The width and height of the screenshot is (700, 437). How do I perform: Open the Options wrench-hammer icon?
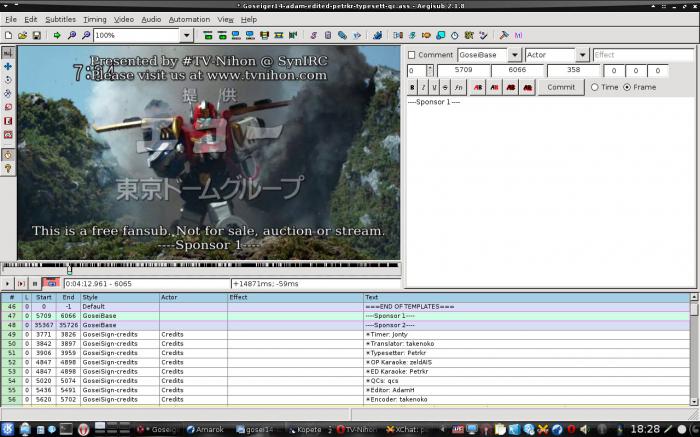(x=504, y=35)
